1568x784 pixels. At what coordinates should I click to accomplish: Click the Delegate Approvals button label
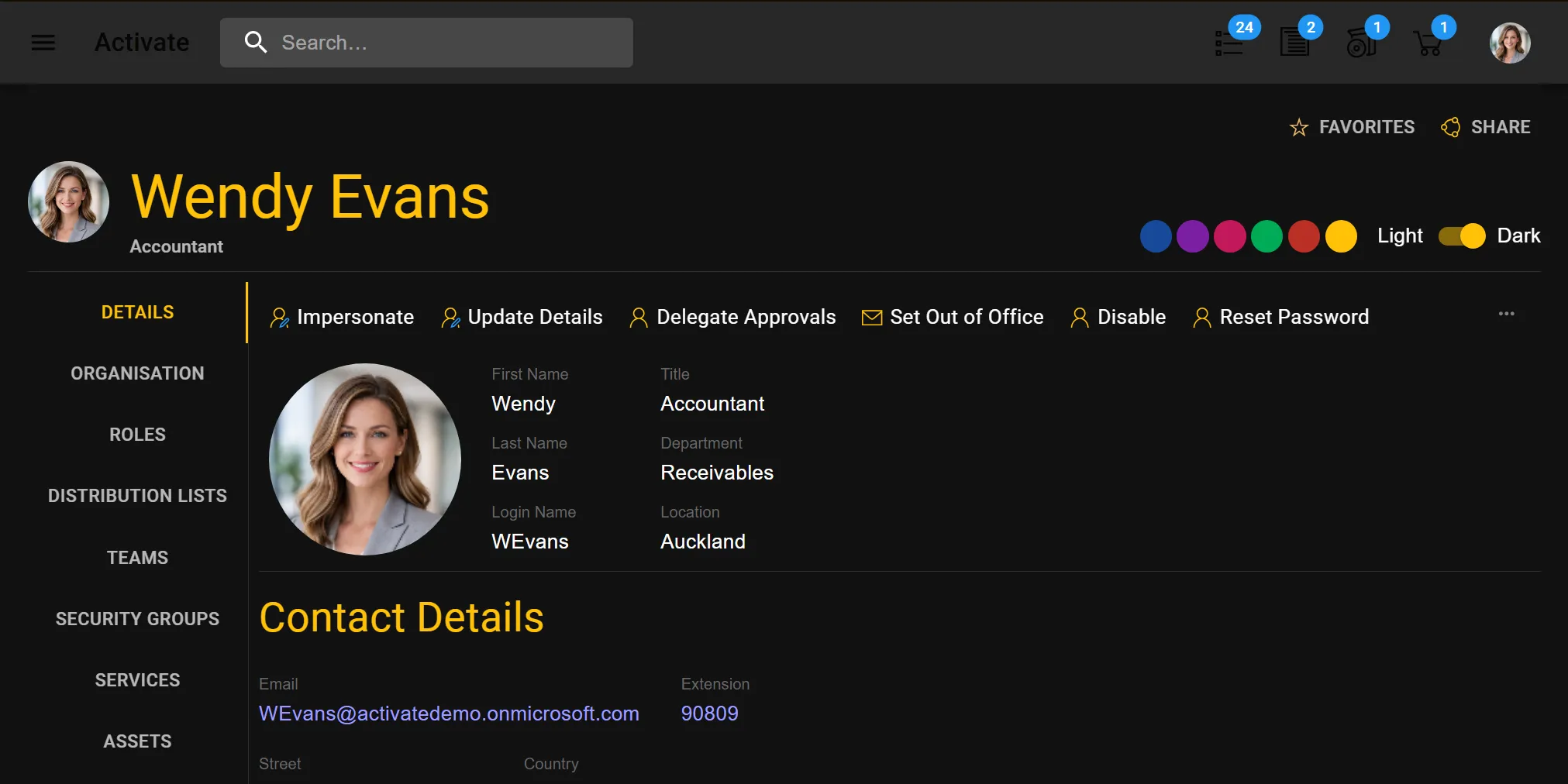(x=746, y=318)
